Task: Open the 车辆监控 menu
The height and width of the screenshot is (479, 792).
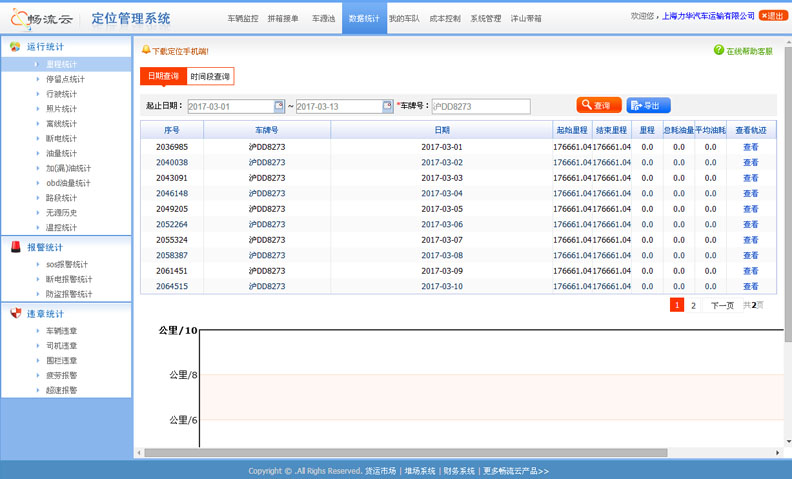Action: (242, 18)
